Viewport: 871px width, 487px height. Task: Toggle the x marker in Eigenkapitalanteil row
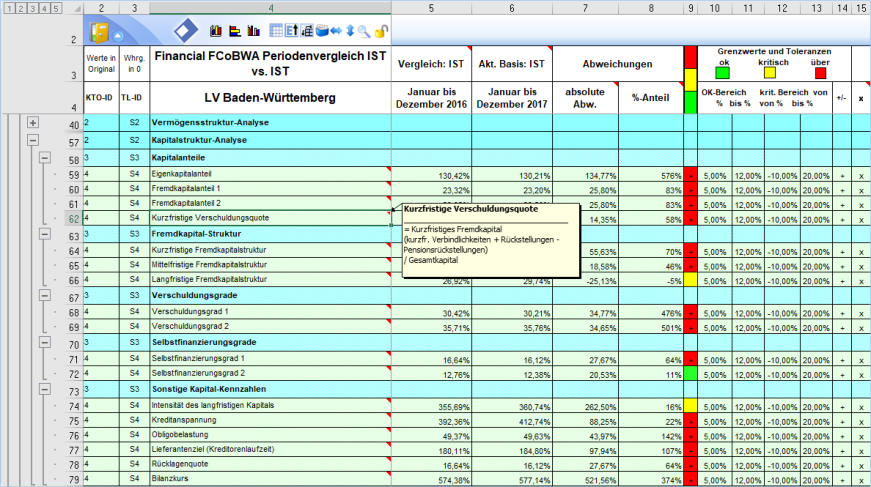pyautogui.click(x=860, y=176)
